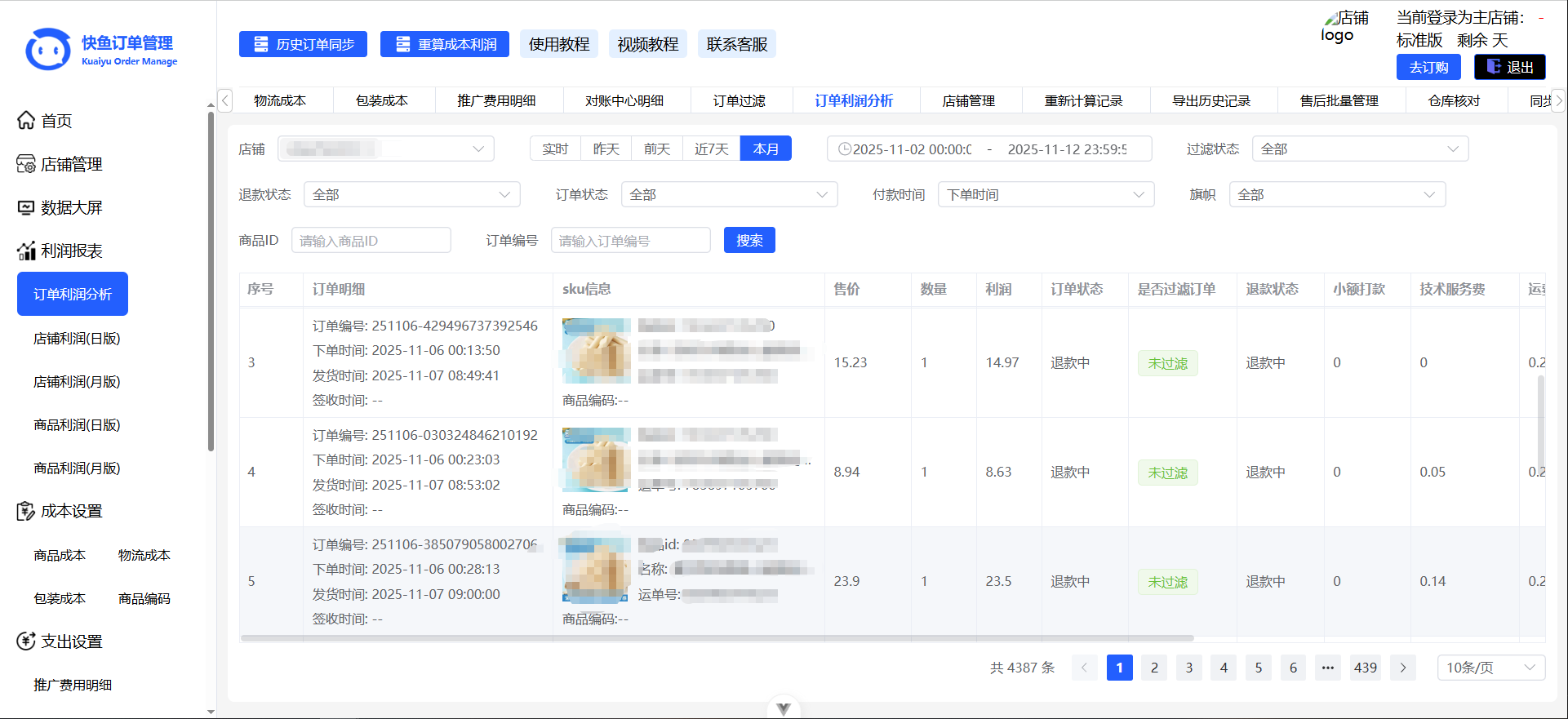Expand the 店铺 shop selector dropdown
1568x719 pixels.
(x=386, y=149)
